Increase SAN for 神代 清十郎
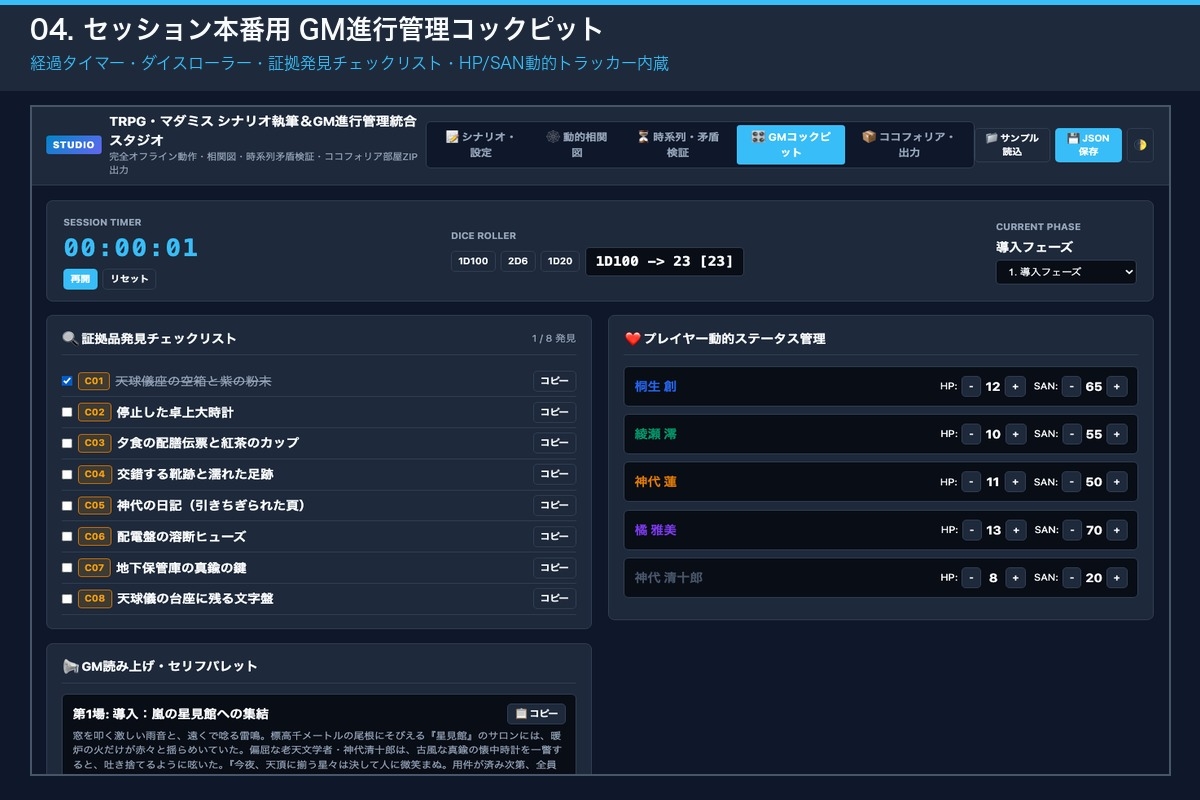Image resolution: width=1200 pixels, height=800 pixels. [1117, 578]
